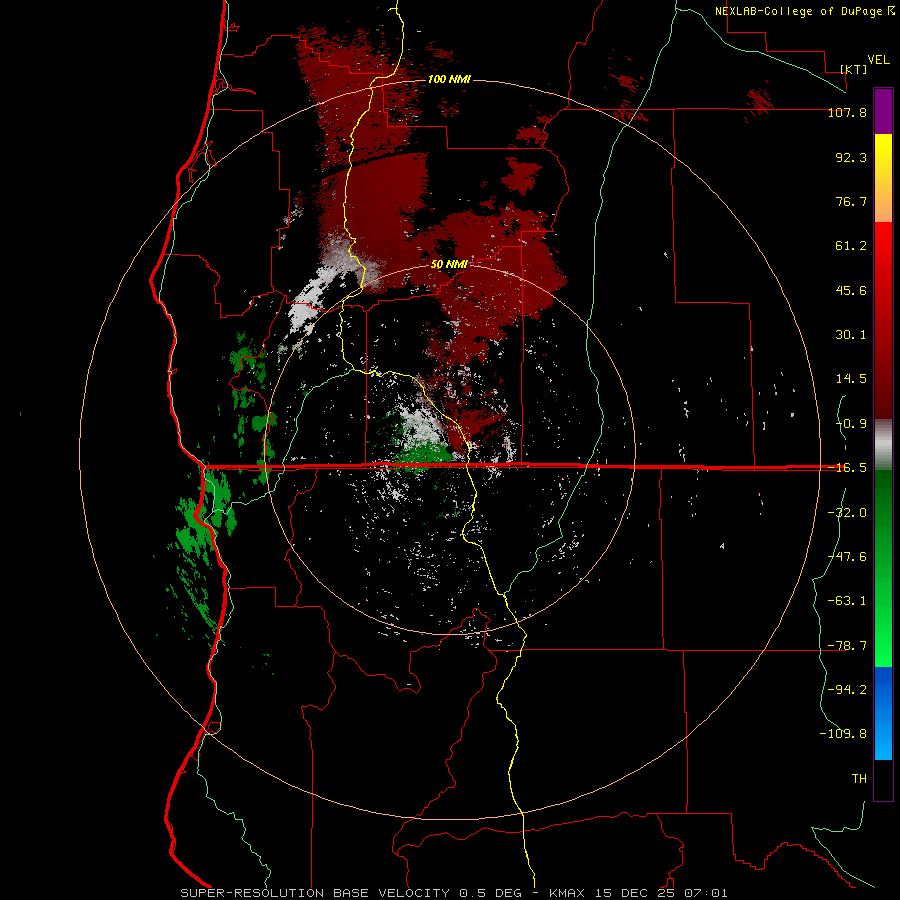
Task: Pick the gray near-zero color bar segment
Action: (x=883, y=445)
